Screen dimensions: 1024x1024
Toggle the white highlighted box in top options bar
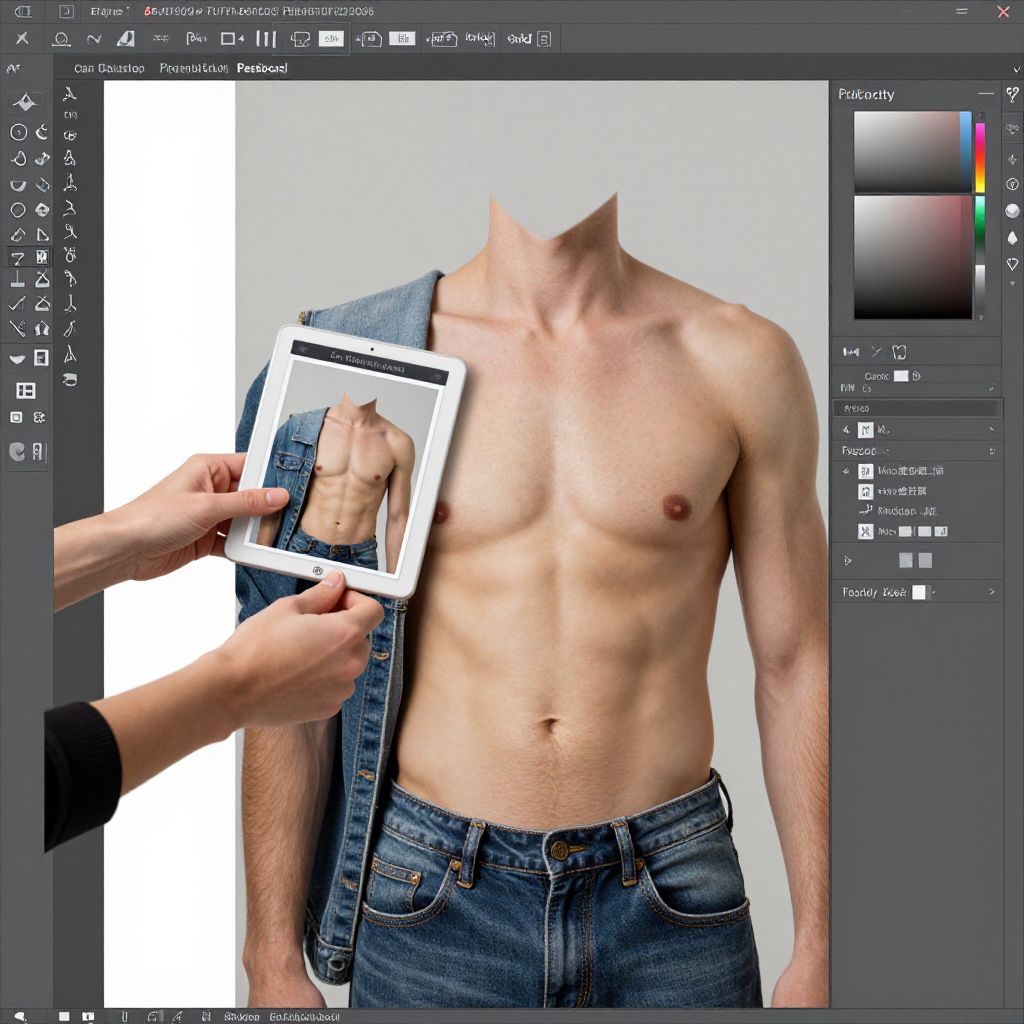(x=331, y=39)
